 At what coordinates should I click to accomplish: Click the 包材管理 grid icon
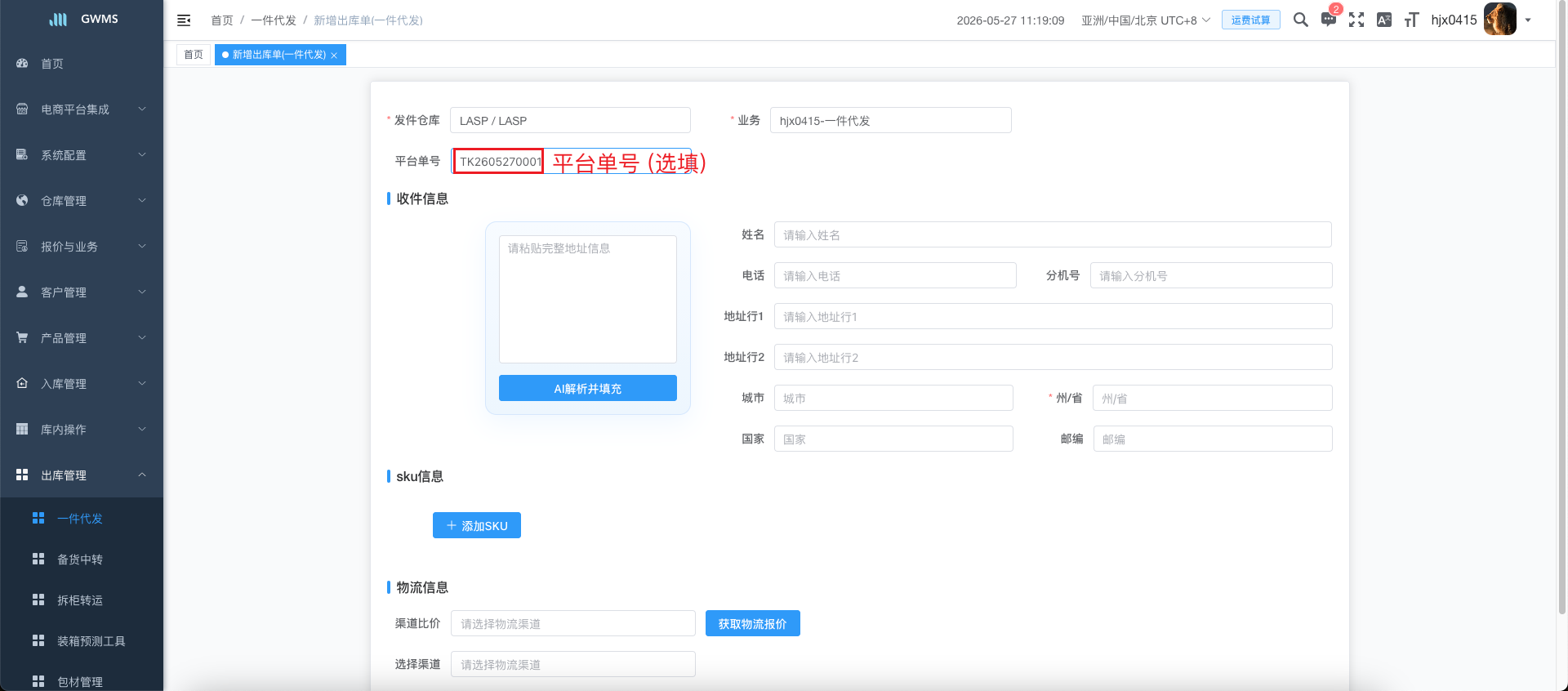click(x=38, y=681)
